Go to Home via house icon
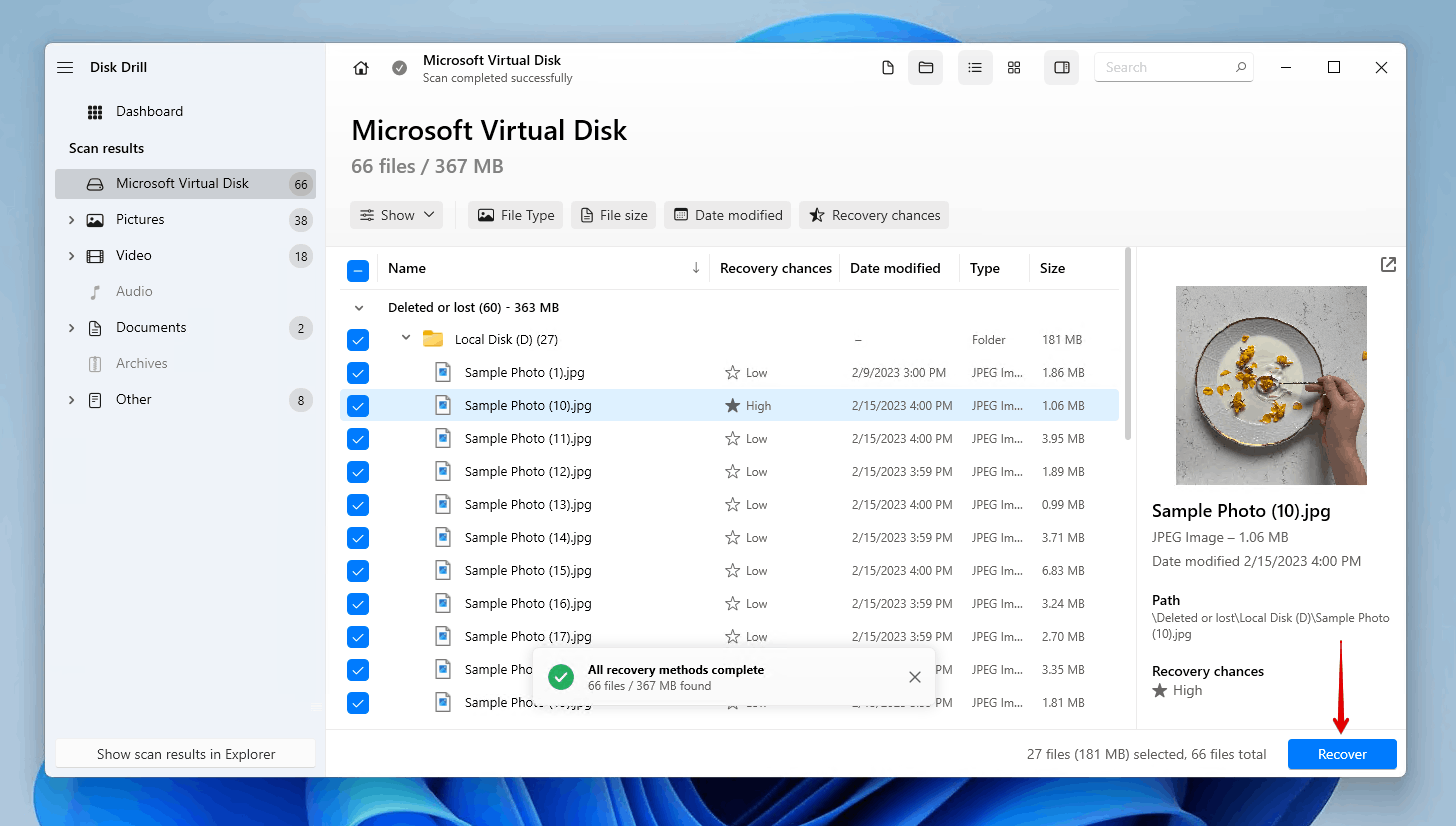 click(x=361, y=68)
